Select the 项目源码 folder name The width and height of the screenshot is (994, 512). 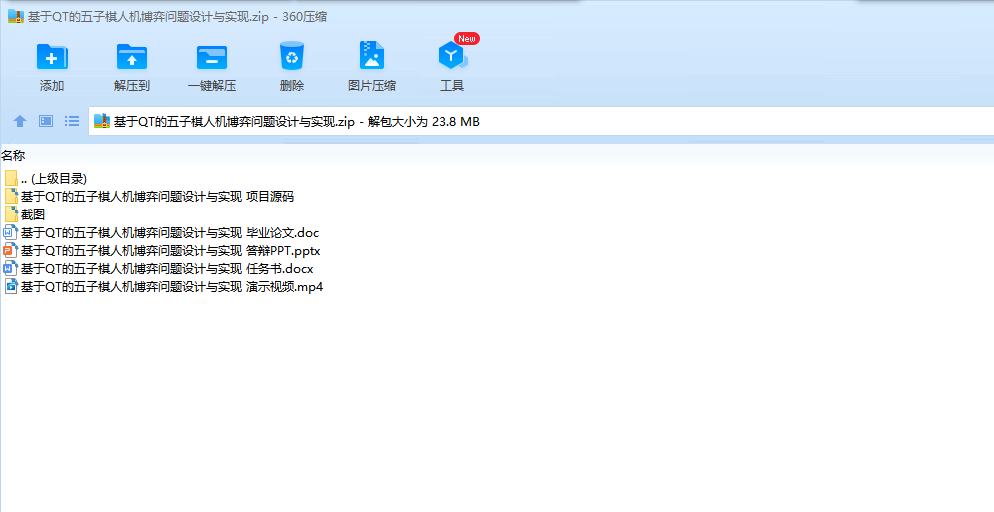click(x=157, y=196)
